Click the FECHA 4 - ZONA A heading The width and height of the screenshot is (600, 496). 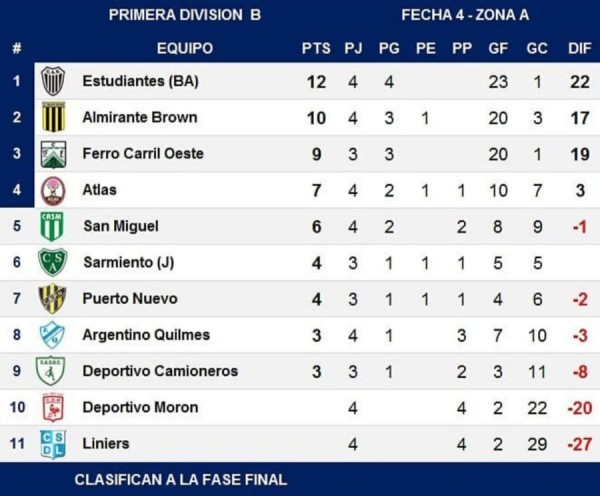[x=465, y=15]
